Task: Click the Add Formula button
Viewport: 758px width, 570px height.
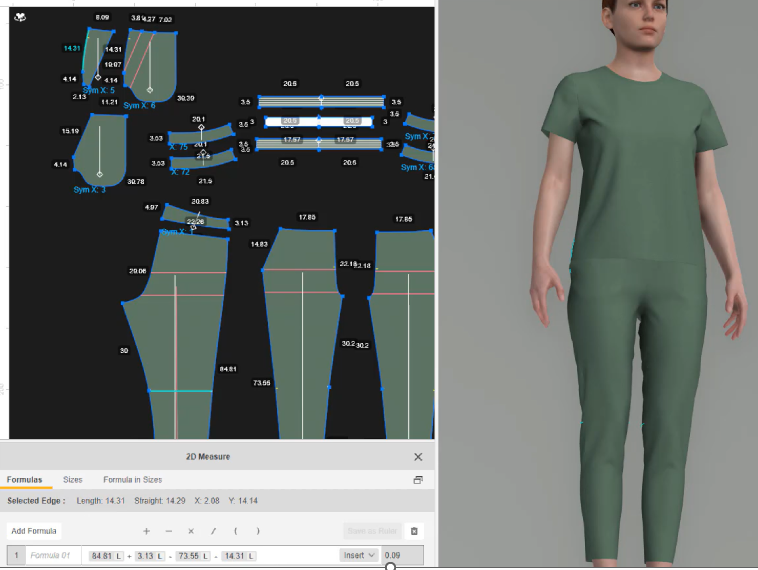Action: point(34,531)
